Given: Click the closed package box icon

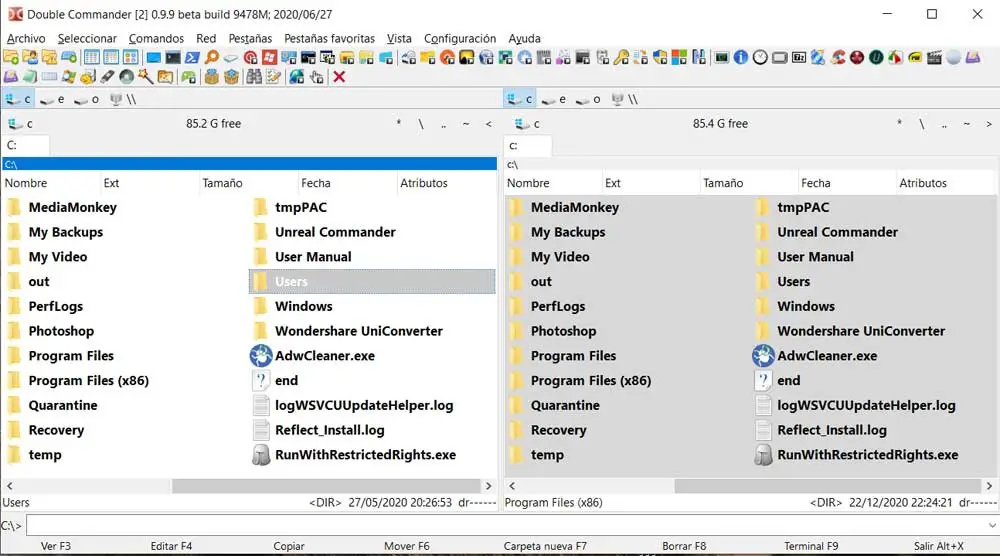Looking at the screenshot, I should tap(211, 77).
